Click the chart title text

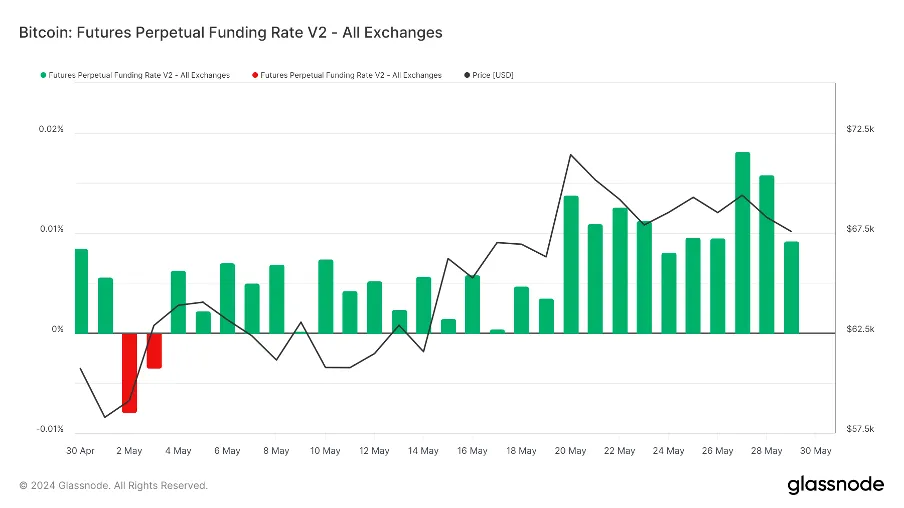coord(231,32)
